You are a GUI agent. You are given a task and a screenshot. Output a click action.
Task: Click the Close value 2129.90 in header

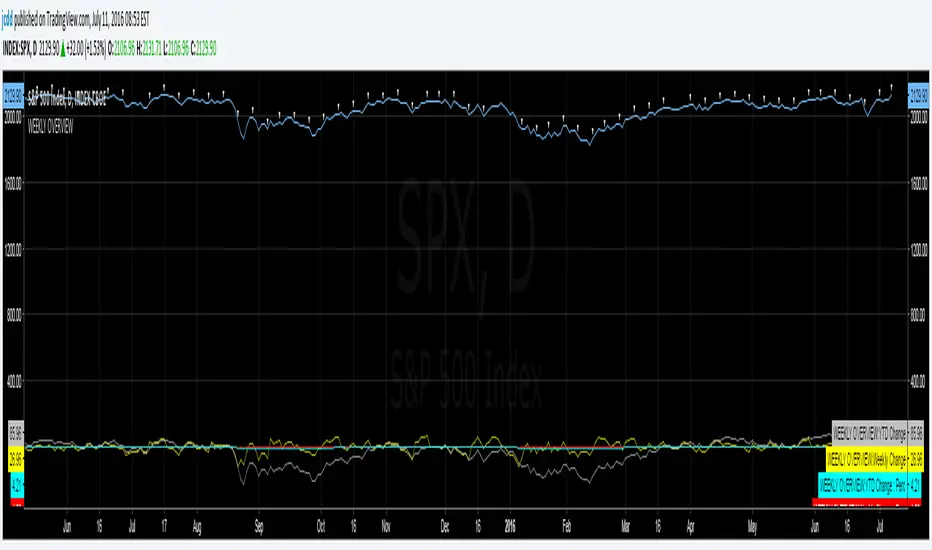coord(206,48)
